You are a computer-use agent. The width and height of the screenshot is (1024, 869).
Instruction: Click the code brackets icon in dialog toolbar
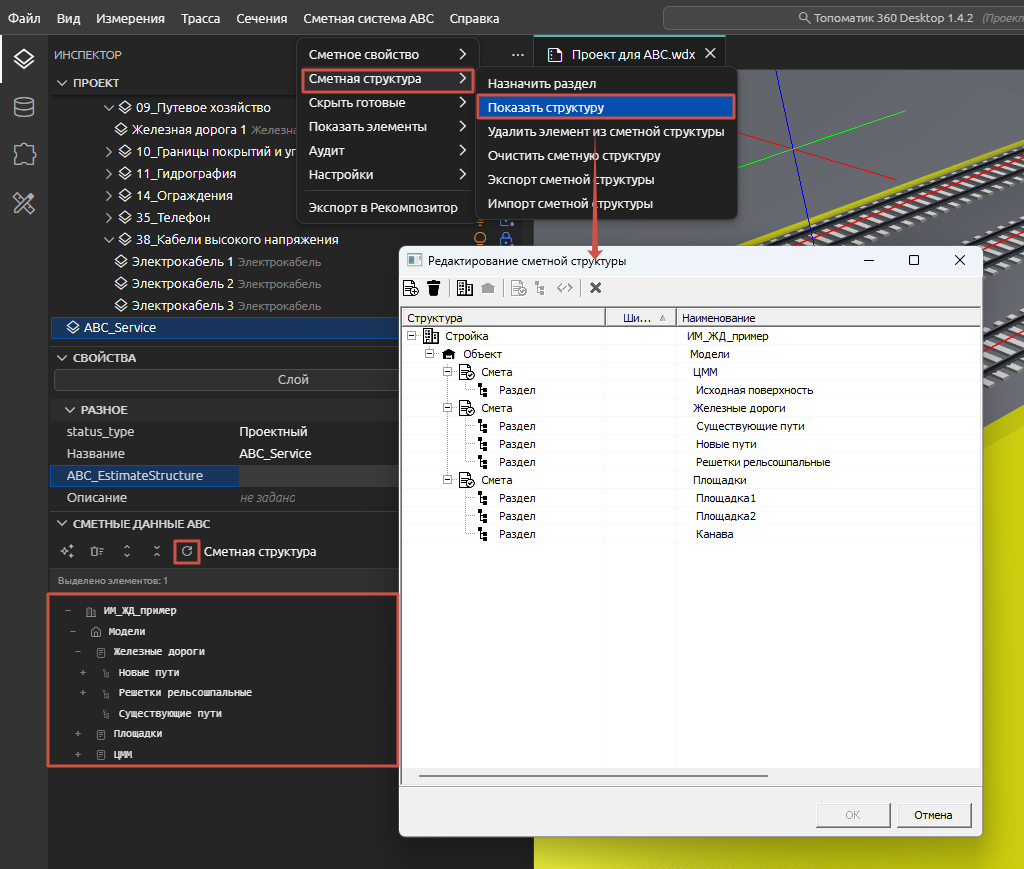565,288
